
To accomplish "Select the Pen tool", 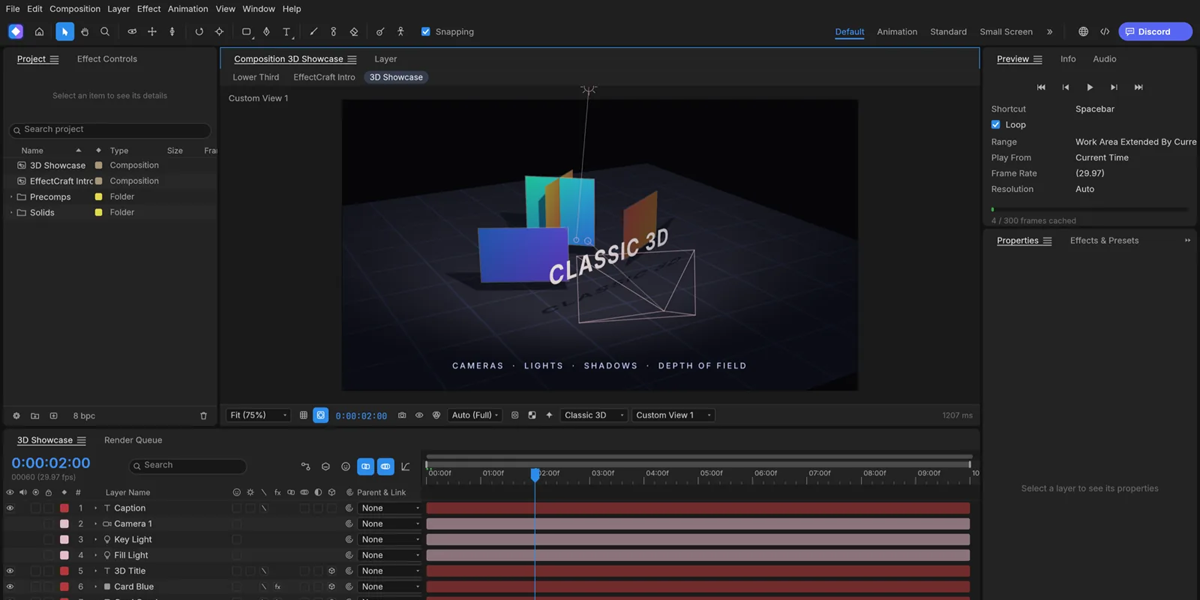I will (266, 32).
